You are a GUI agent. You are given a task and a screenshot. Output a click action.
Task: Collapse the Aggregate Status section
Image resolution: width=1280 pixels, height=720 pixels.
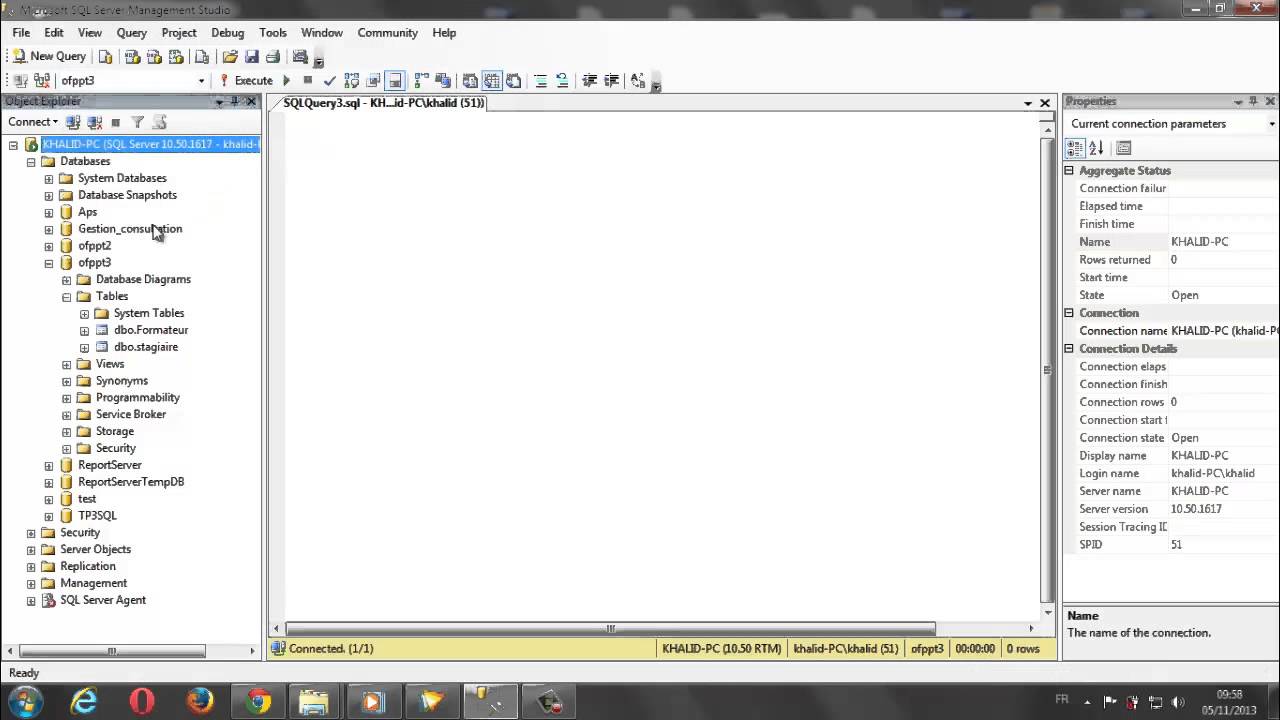point(1069,171)
